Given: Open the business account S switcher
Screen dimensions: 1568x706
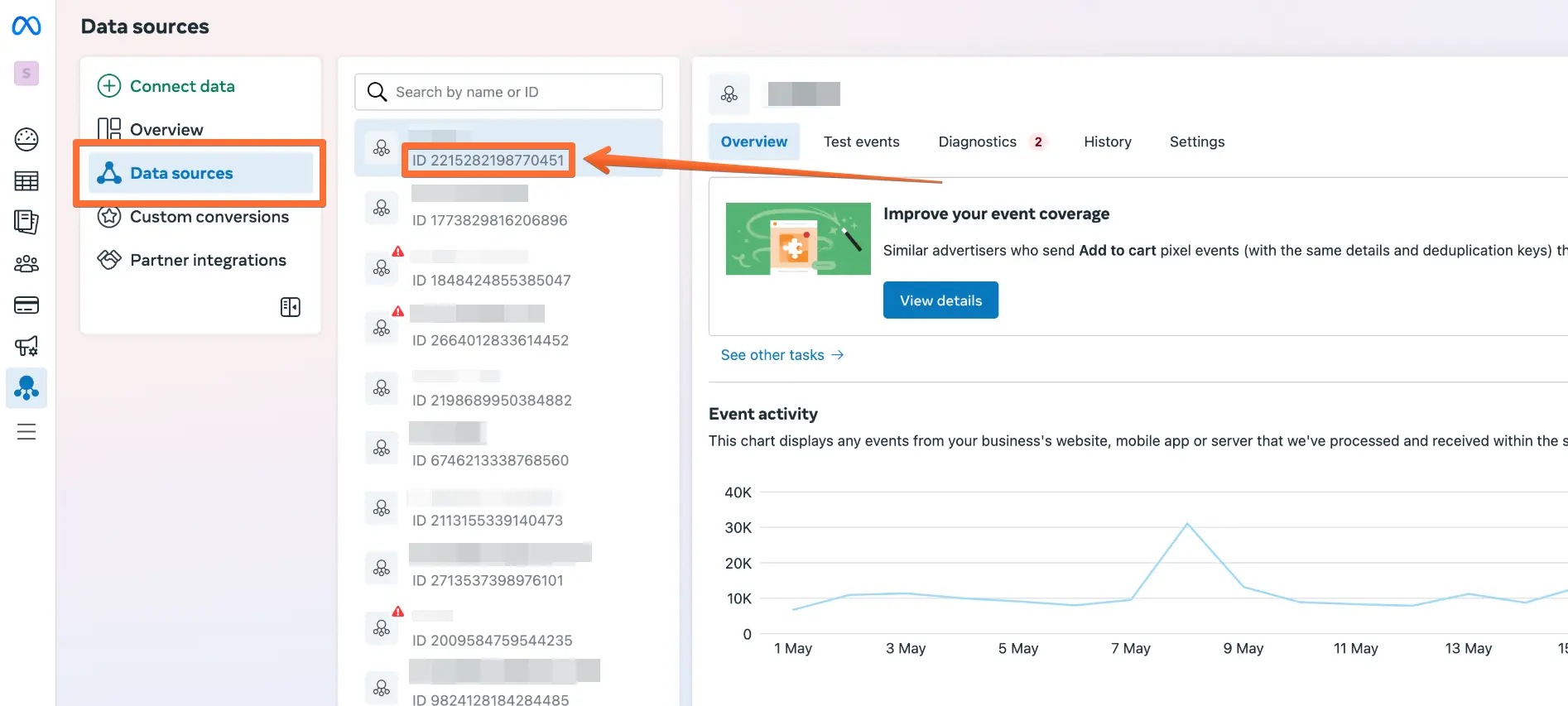Looking at the screenshot, I should coord(26,74).
